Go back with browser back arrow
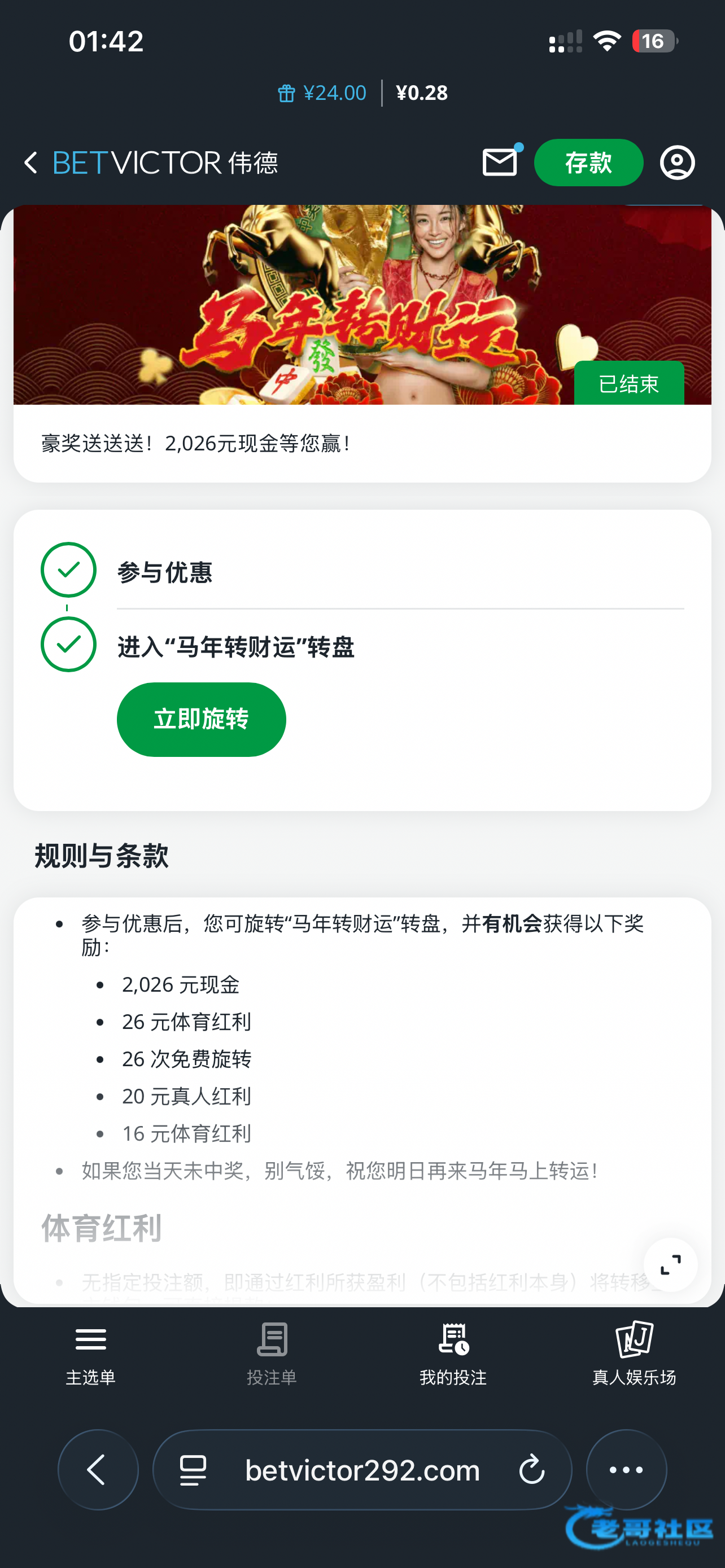 coord(98,1469)
